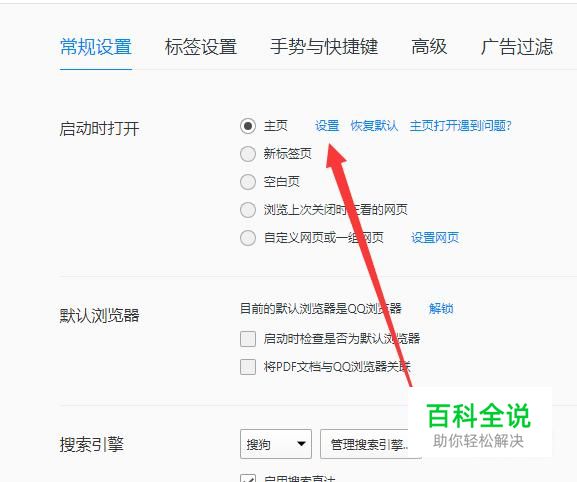This screenshot has width=577, height=482.
Task: Click the 解锁 default browser link
Action: click(x=441, y=308)
